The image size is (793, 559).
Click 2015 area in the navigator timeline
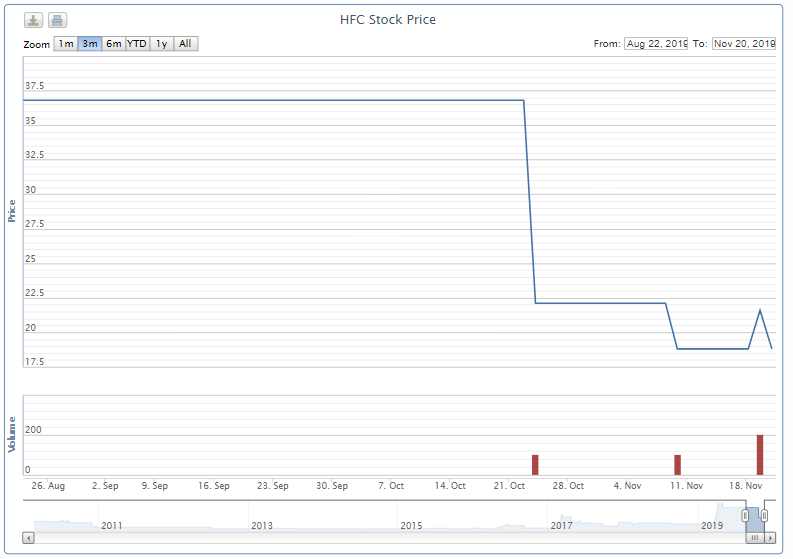point(411,526)
